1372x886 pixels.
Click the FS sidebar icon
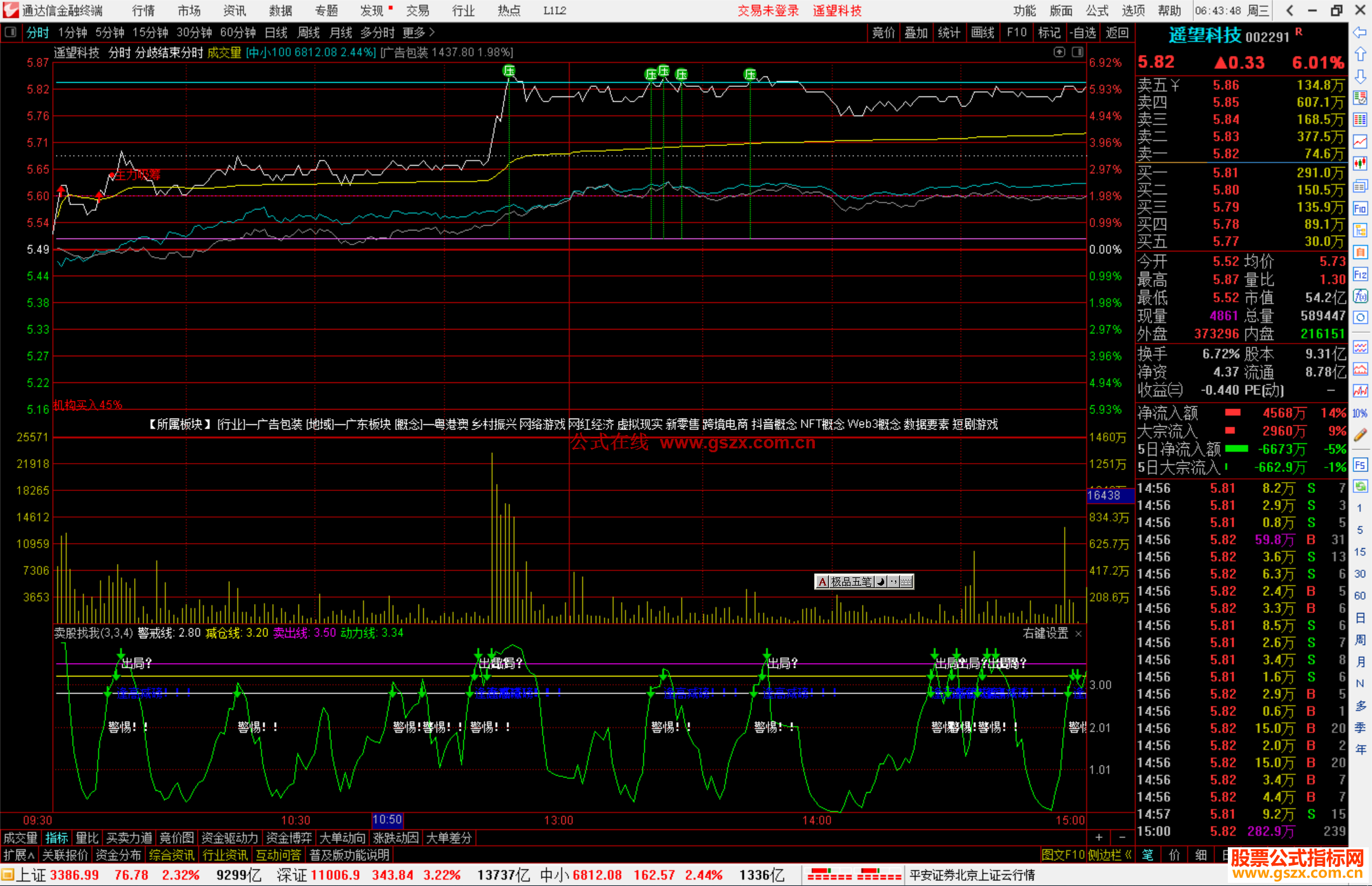point(1360,465)
